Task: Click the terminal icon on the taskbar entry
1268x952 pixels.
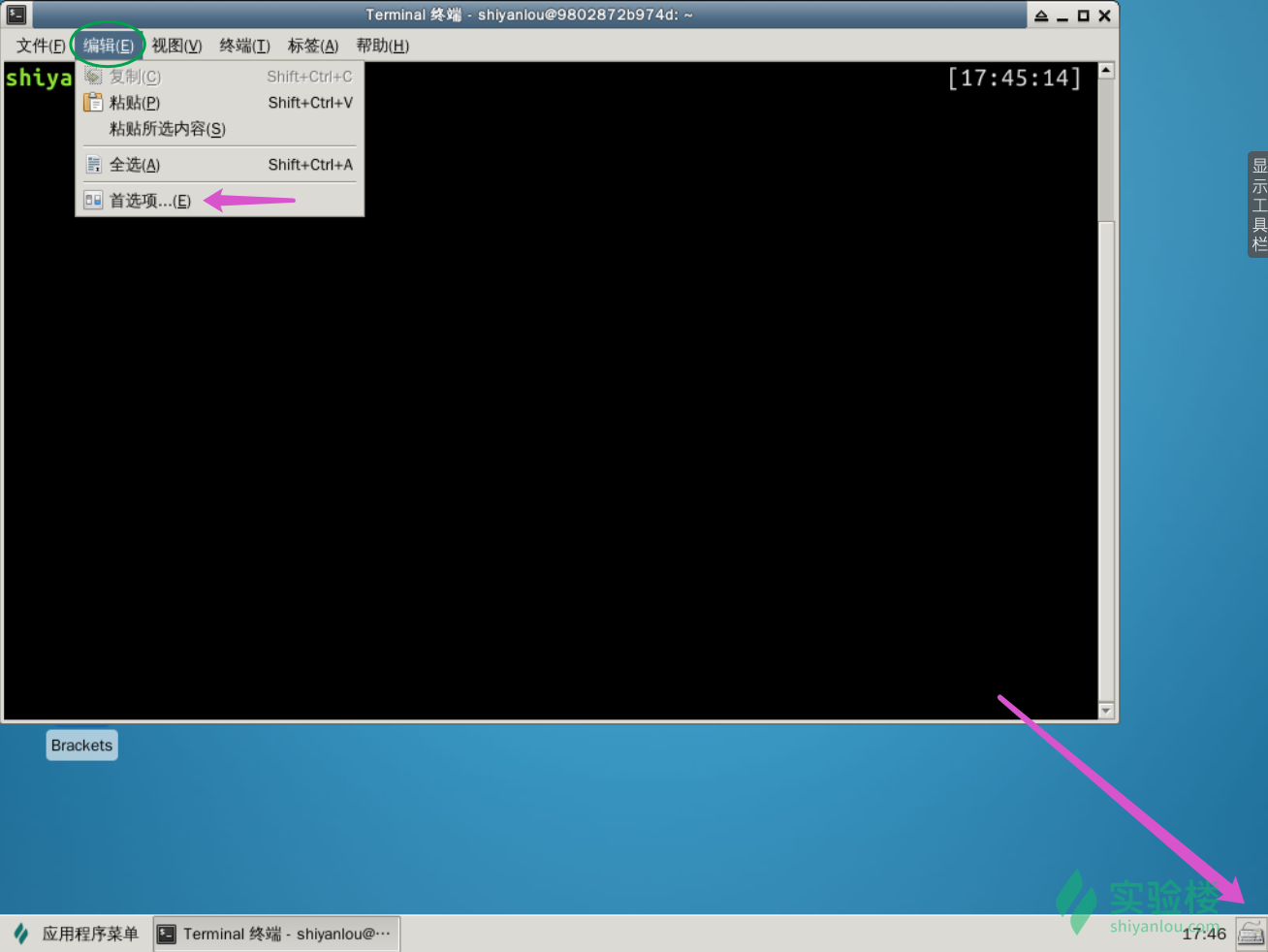Action: 165,933
